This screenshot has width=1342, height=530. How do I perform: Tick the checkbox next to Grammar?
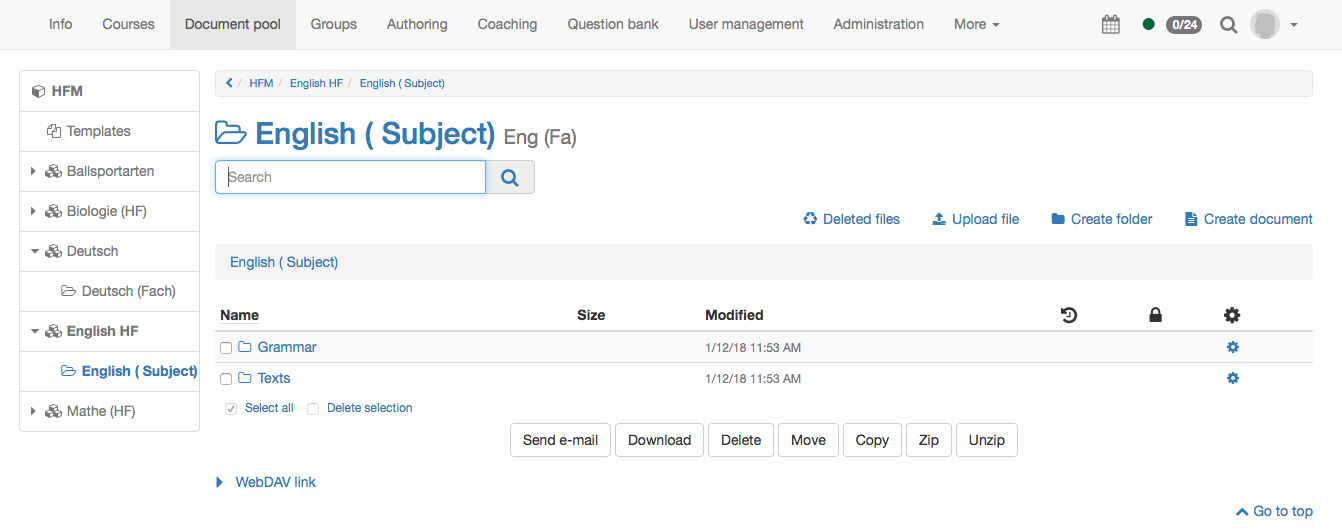click(x=226, y=348)
